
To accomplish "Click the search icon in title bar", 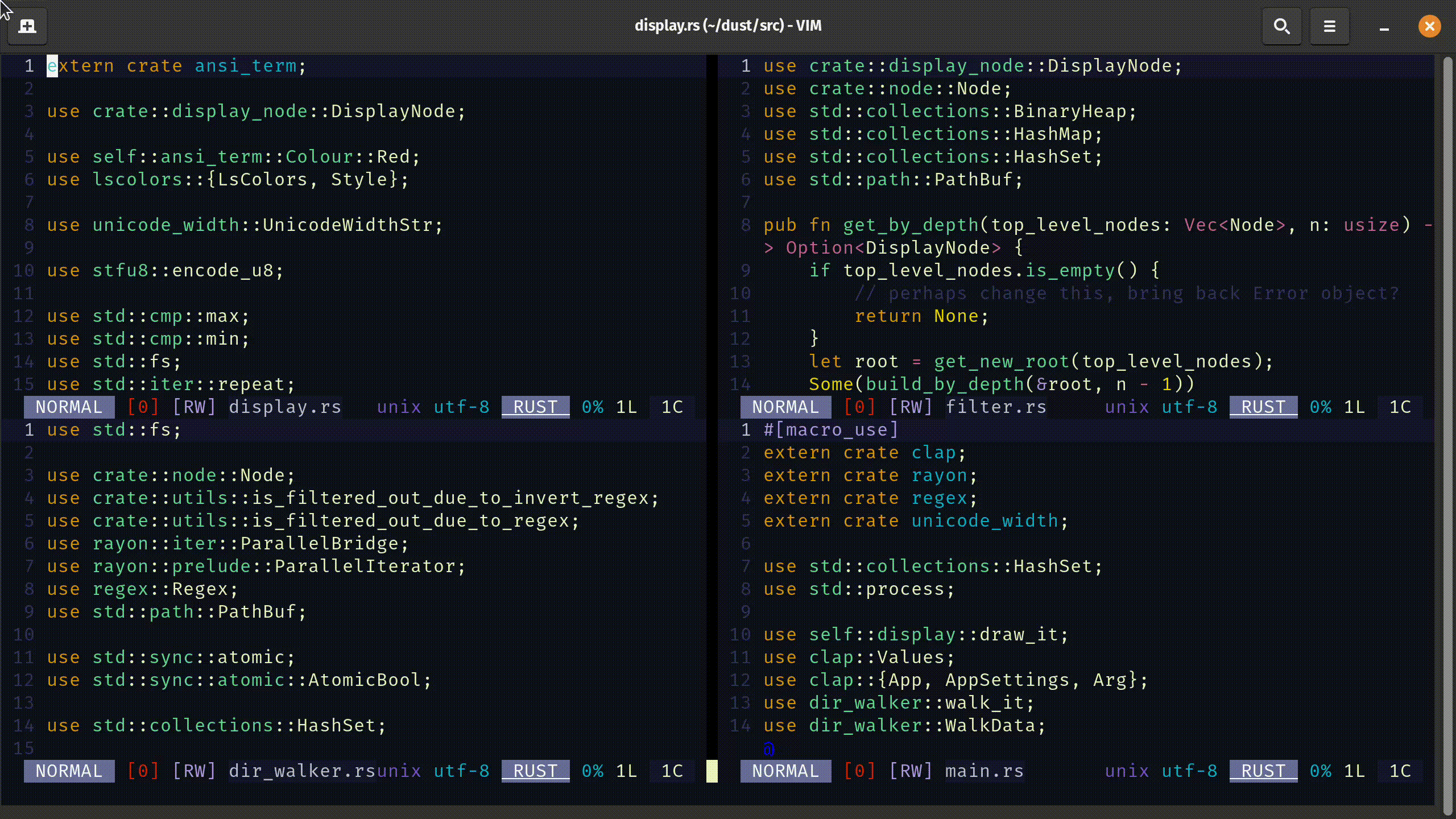I will (x=1282, y=25).
